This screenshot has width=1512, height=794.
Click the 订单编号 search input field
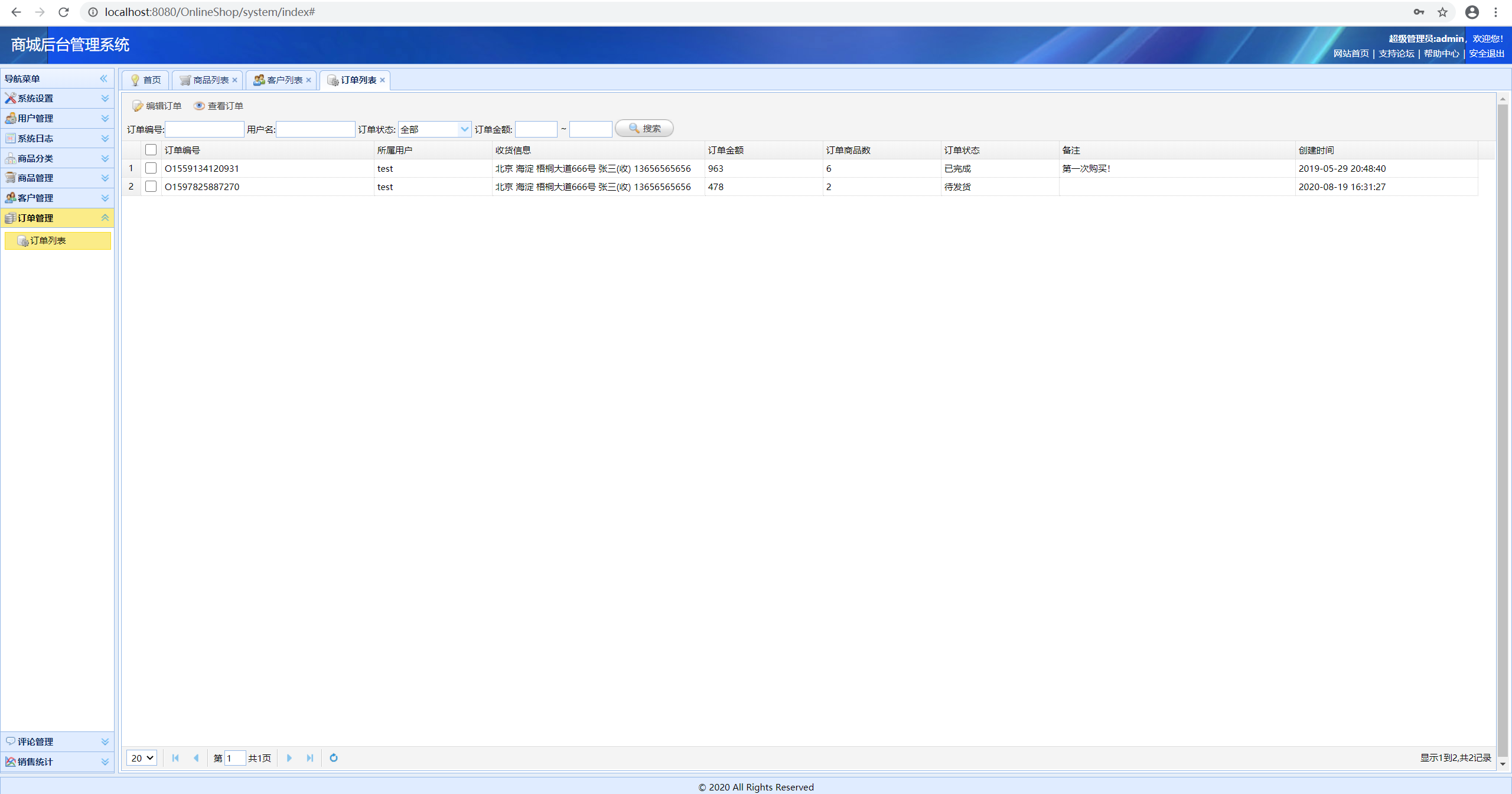204,129
